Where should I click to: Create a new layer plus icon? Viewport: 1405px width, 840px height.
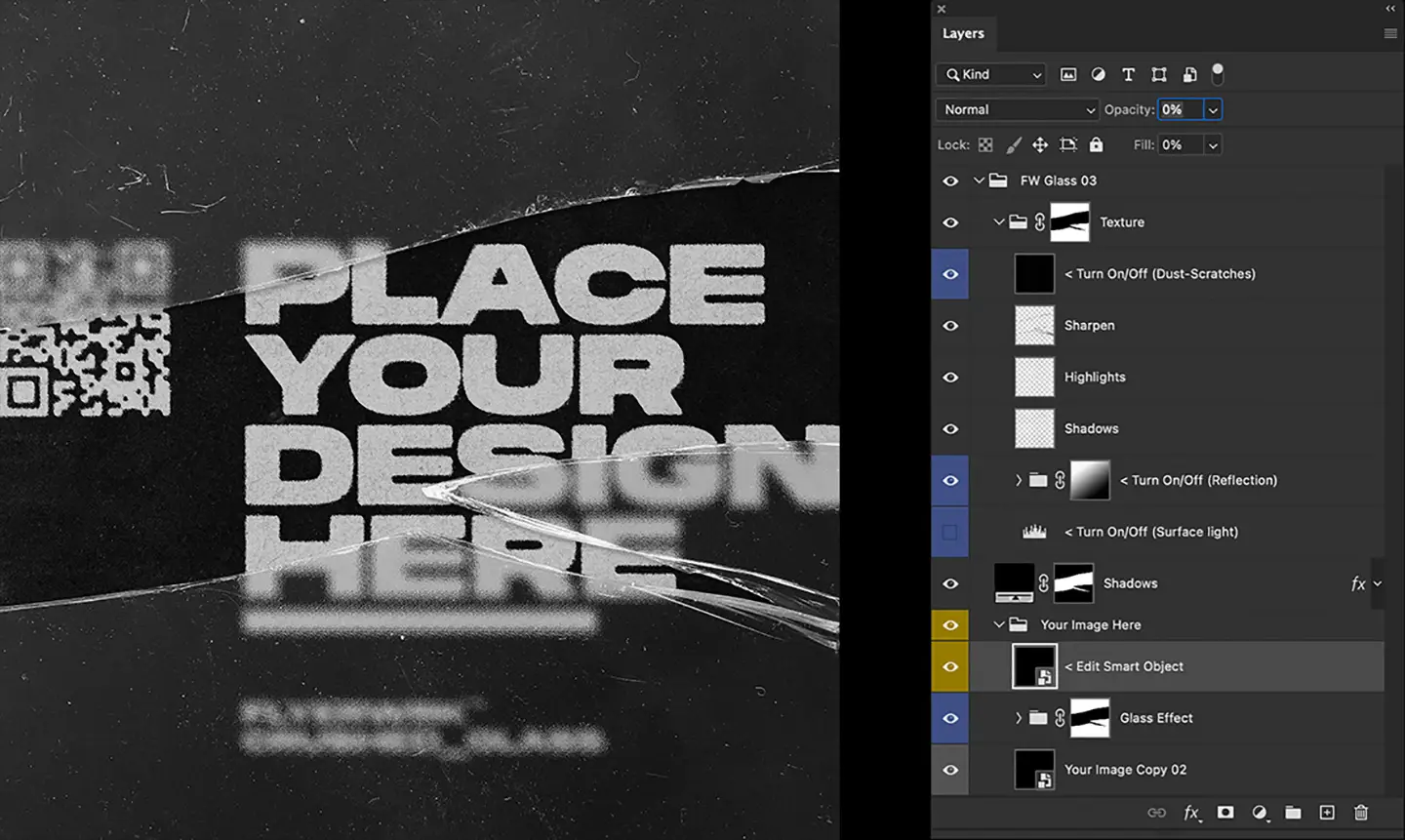click(1327, 813)
